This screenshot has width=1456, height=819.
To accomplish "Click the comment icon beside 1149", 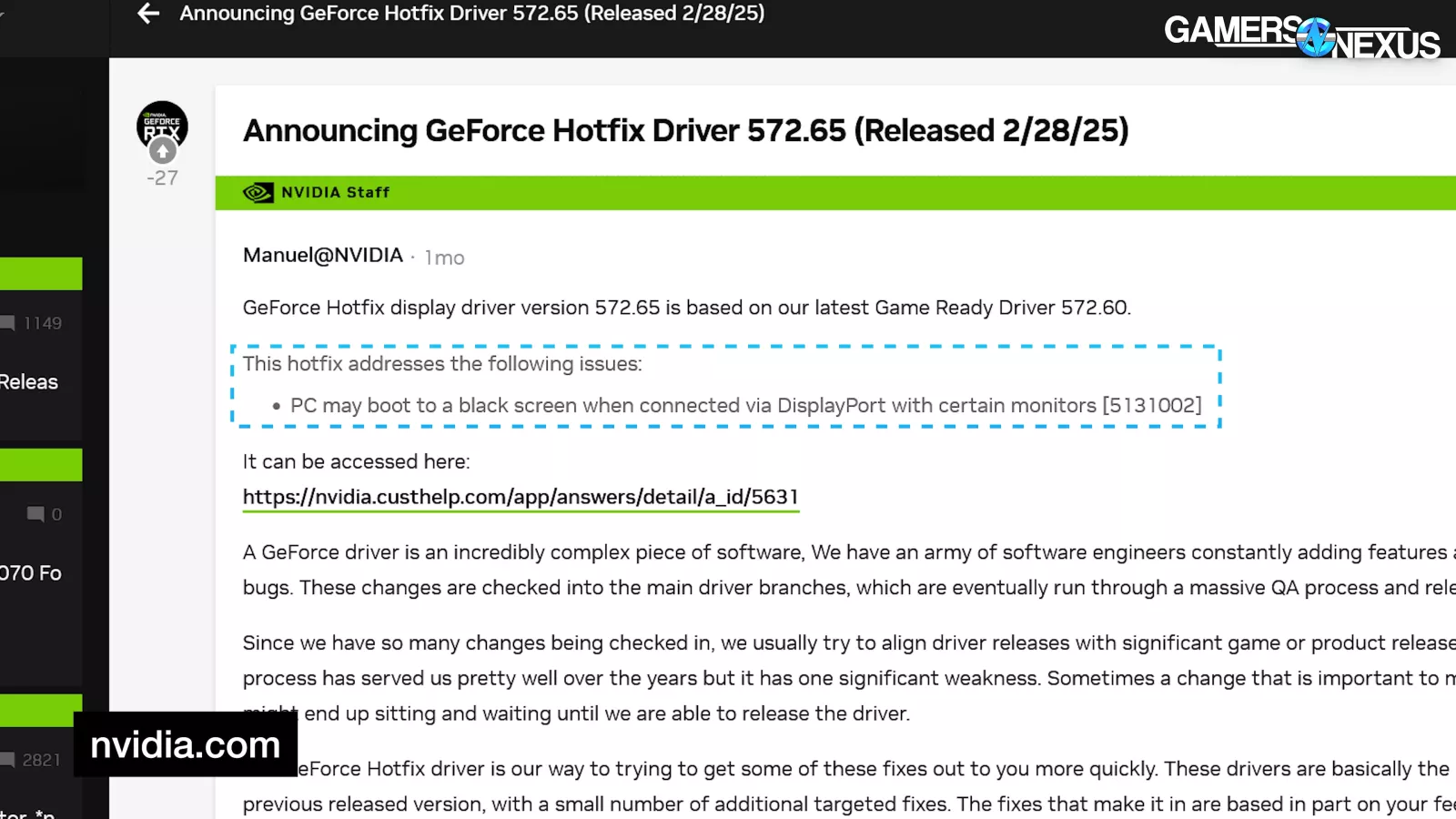I will tap(8, 323).
